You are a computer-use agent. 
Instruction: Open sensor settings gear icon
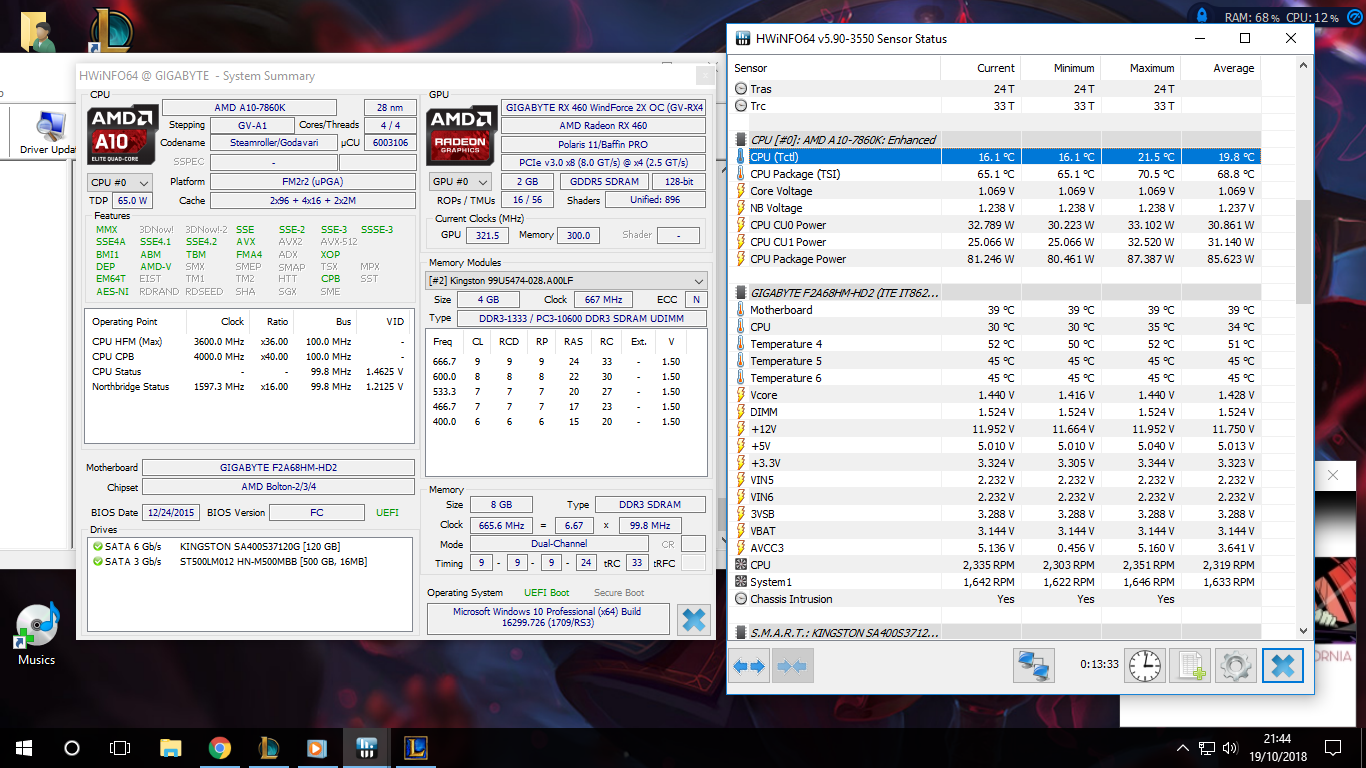coord(1236,665)
